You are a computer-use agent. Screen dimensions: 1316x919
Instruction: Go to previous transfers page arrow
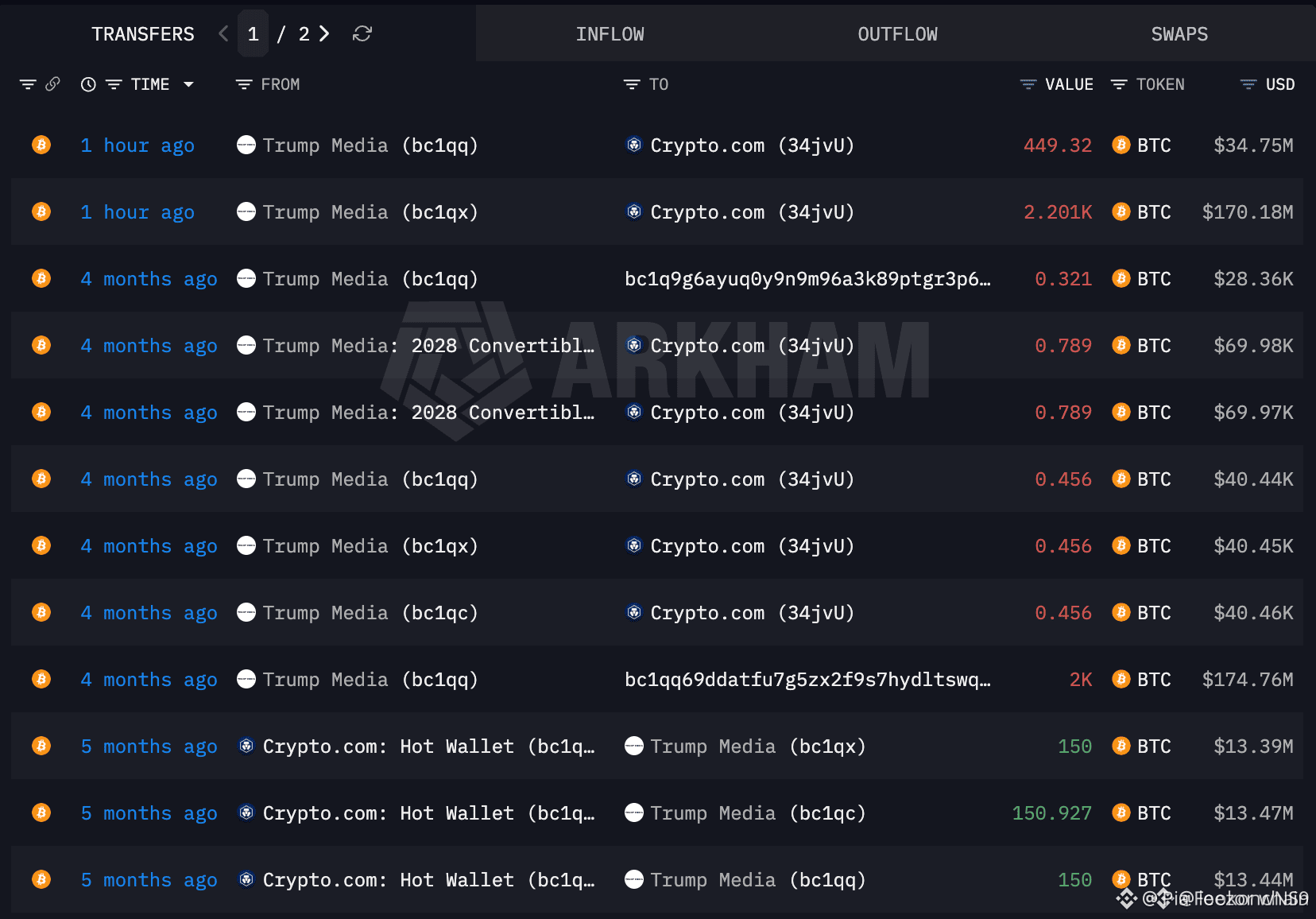[224, 33]
